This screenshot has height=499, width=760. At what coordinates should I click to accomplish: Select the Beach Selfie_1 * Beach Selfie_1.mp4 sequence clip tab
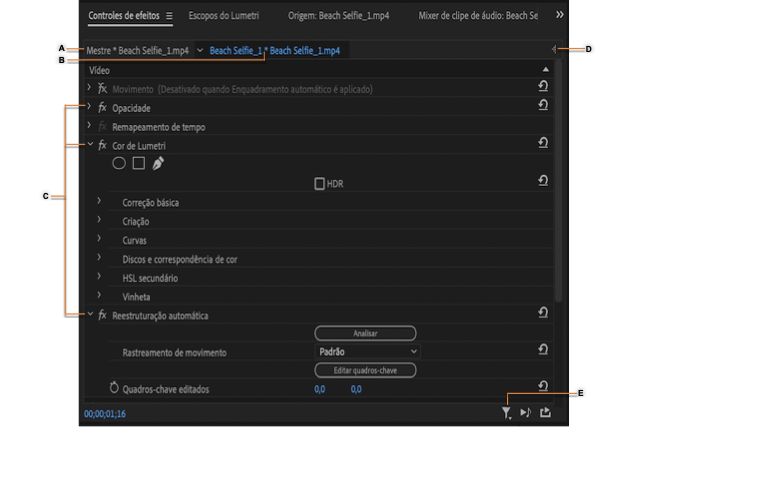click(x=274, y=50)
